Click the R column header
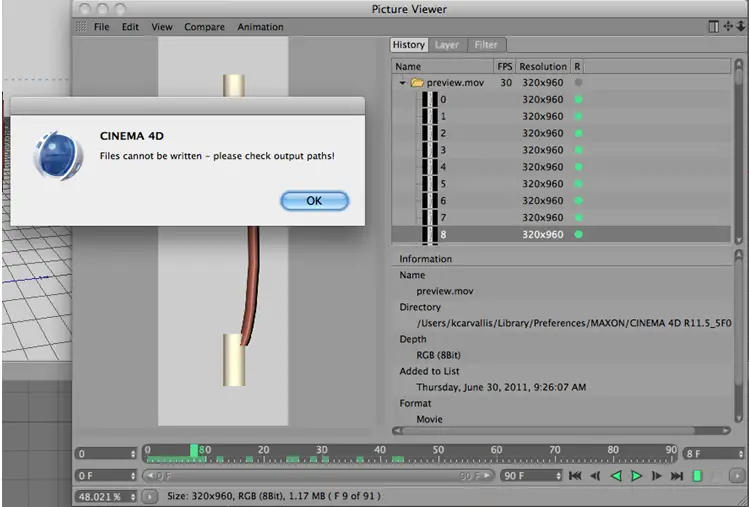The height and width of the screenshot is (507, 749). [577, 66]
